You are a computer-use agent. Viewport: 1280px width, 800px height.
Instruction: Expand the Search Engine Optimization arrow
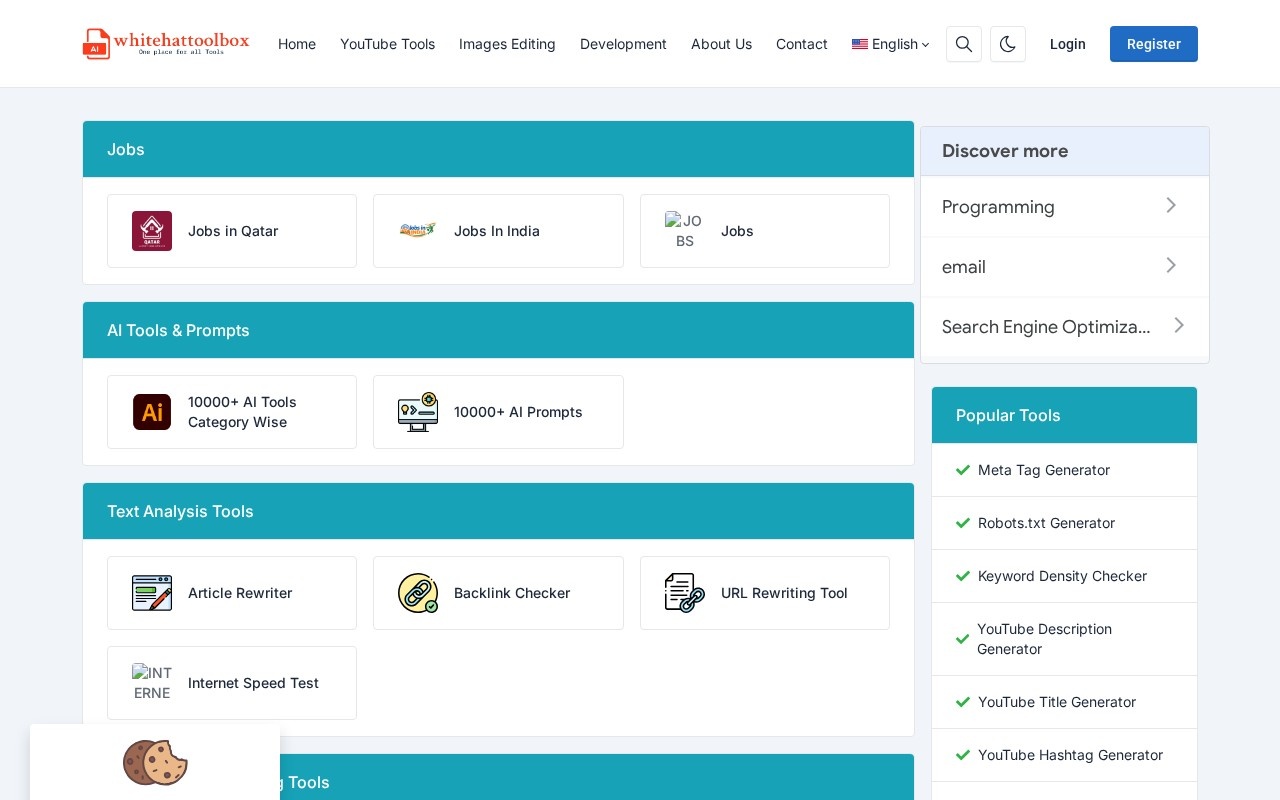click(x=1179, y=325)
